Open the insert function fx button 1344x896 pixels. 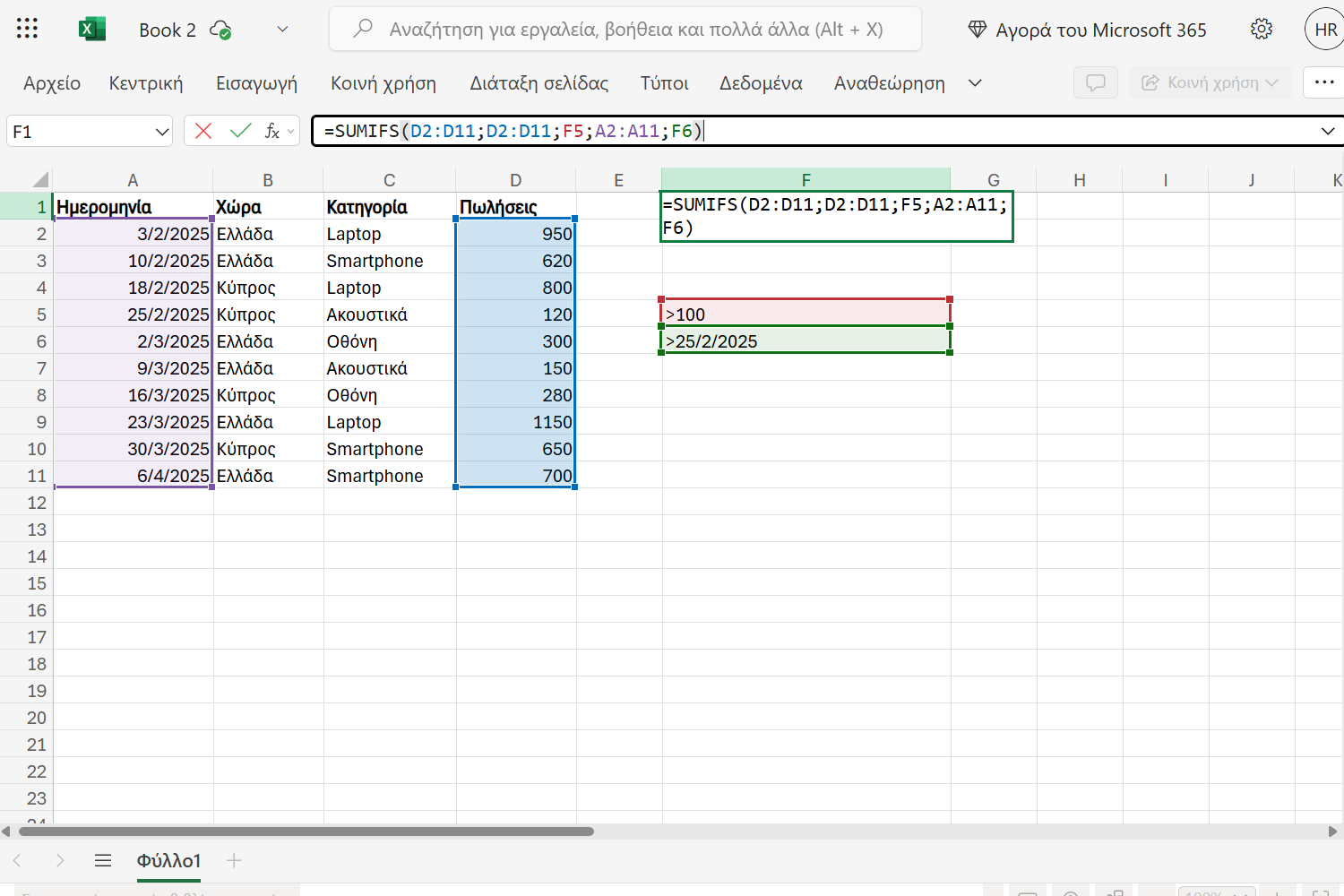click(x=272, y=131)
